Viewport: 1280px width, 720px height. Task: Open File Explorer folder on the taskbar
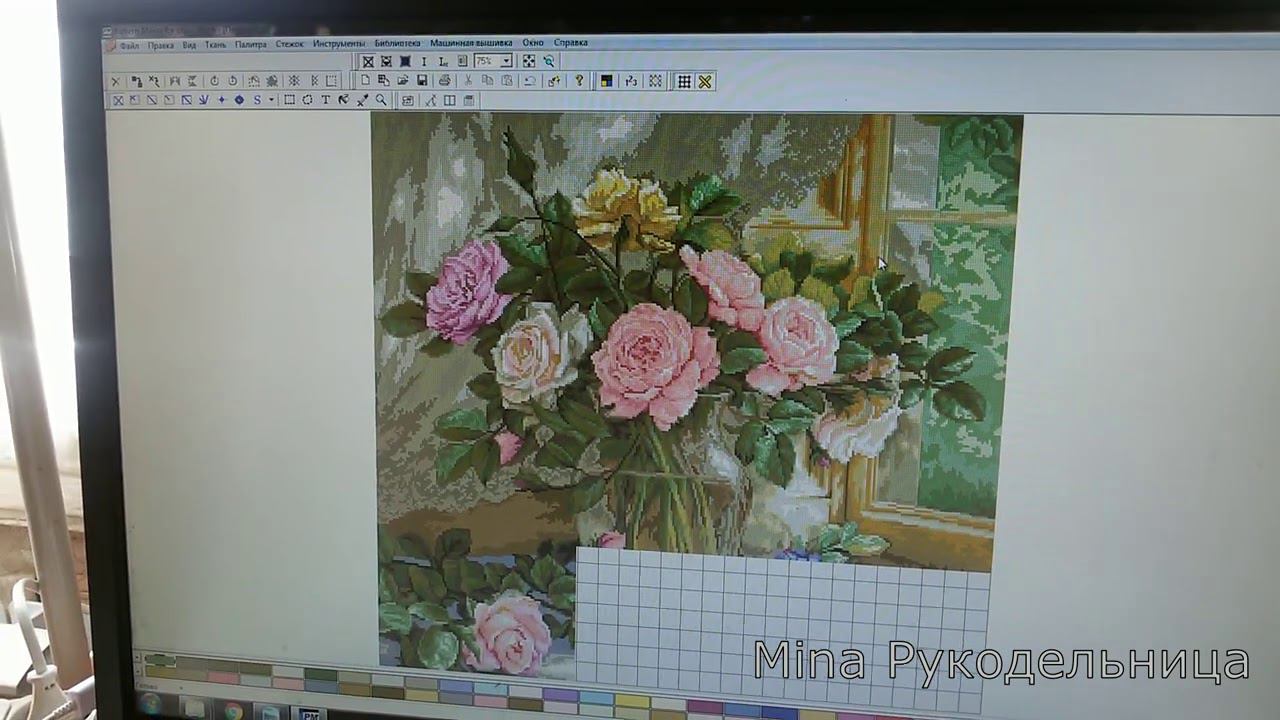click(x=193, y=709)
